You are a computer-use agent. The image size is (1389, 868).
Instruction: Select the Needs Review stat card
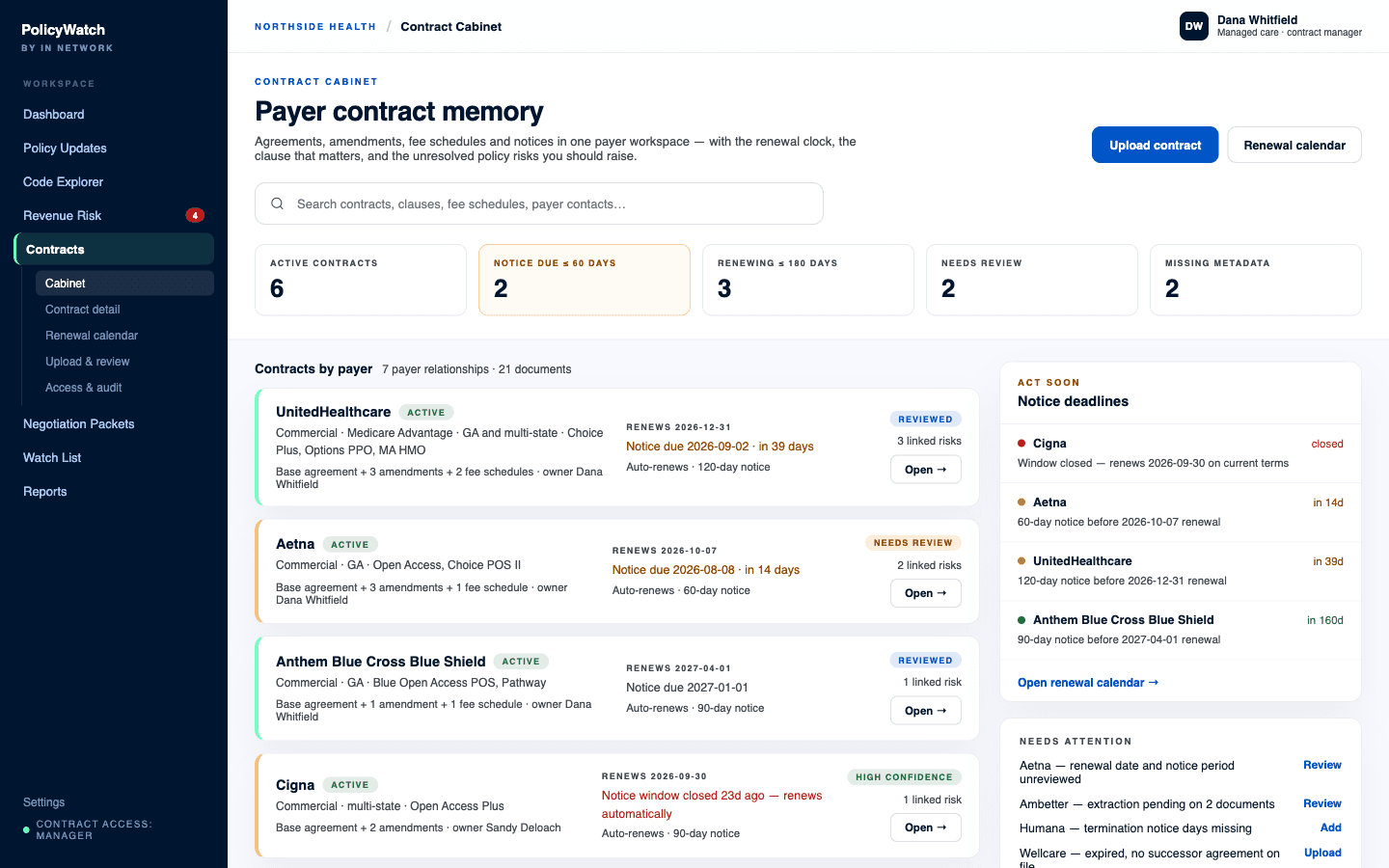click(x=1032, y=280)
